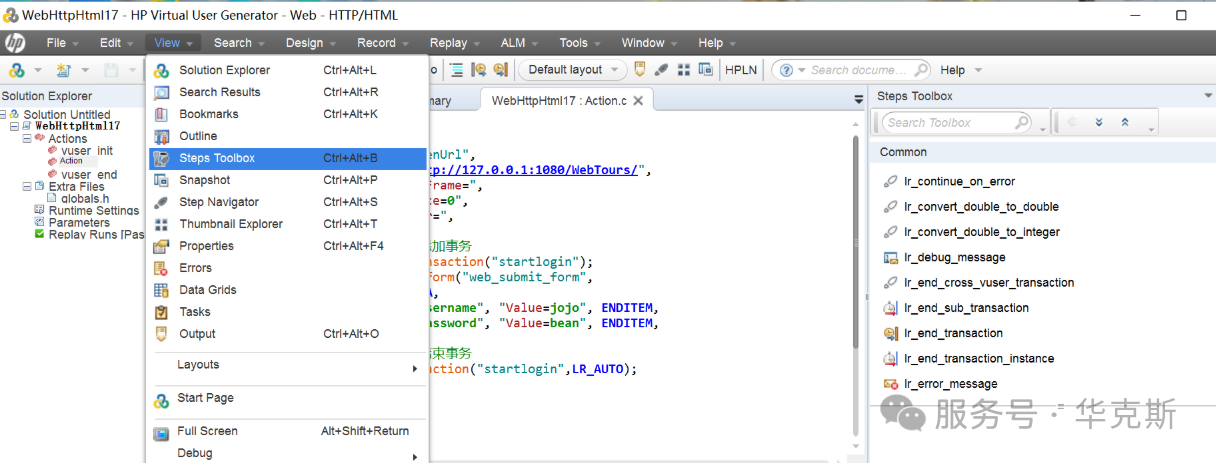Click the Data Grids icon in View menu

tap(161, 290)
